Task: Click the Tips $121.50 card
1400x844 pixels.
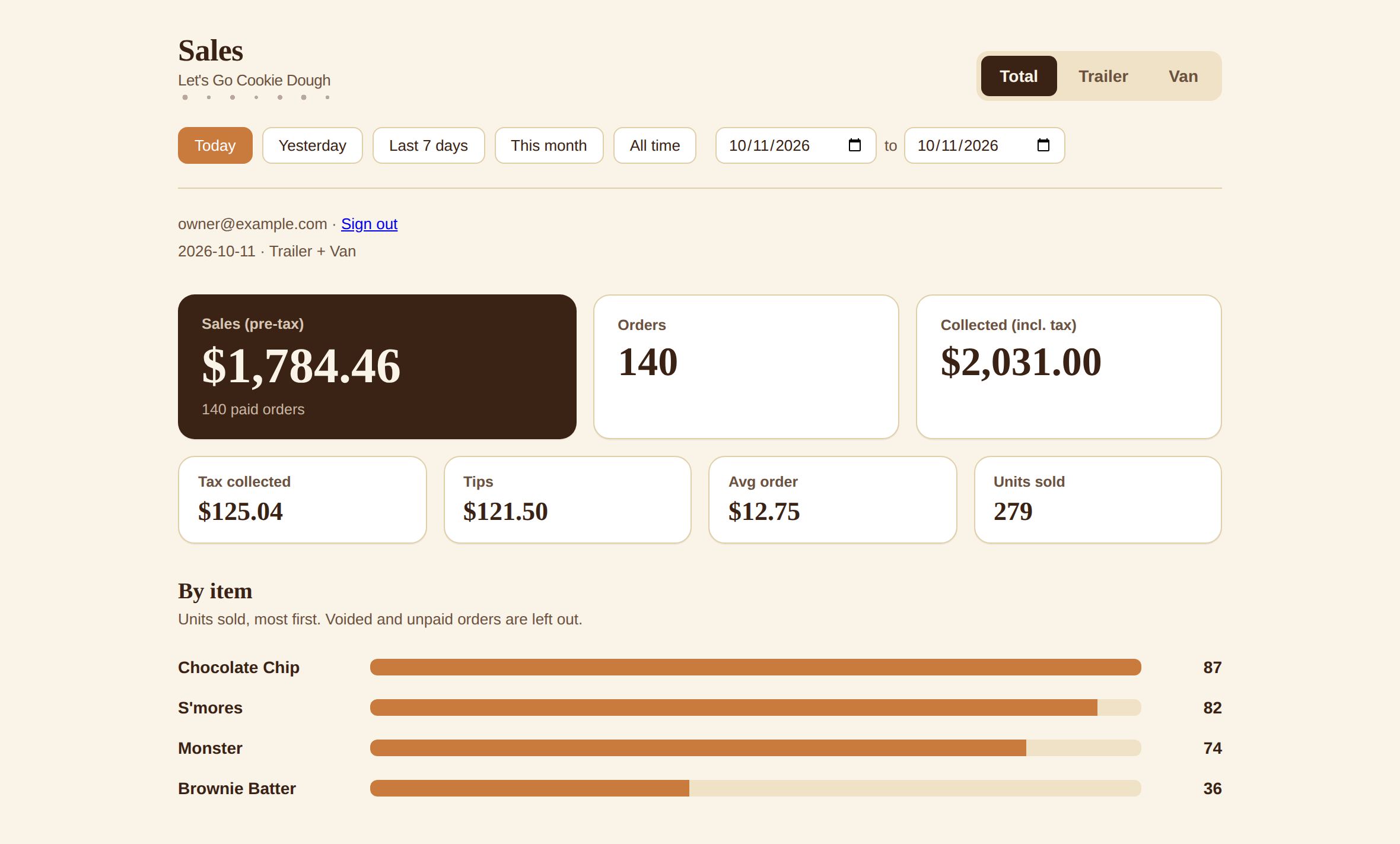Action: coord(568,500)
